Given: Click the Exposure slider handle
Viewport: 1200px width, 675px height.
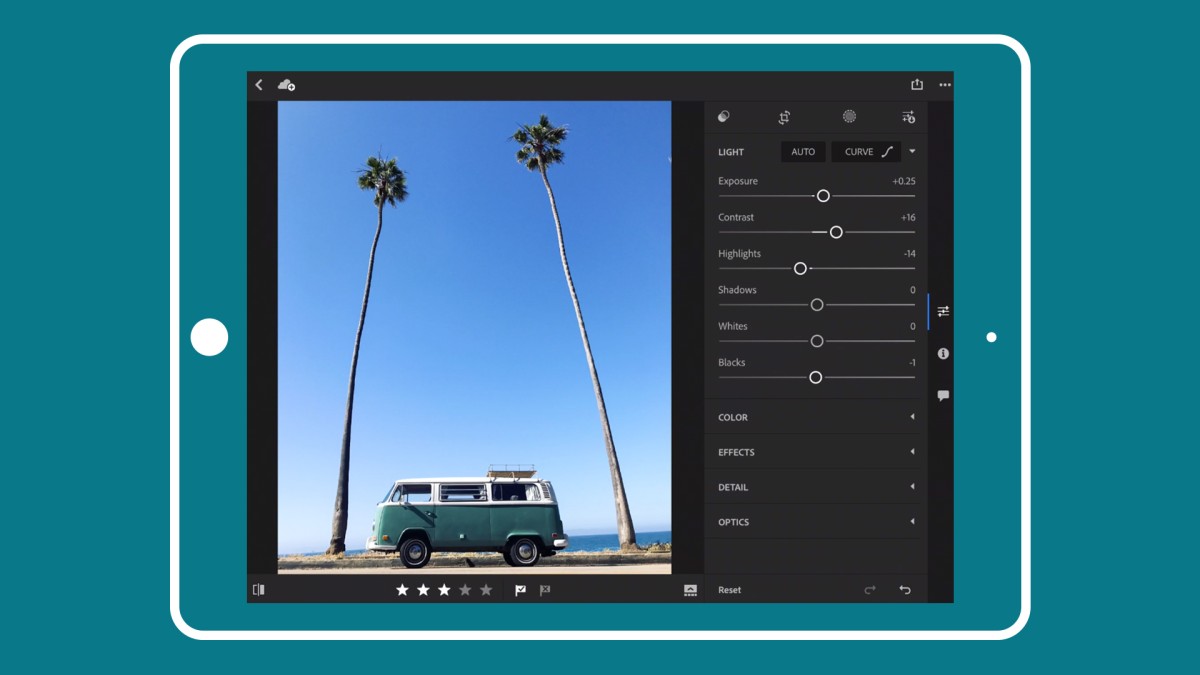Looking at the screenshot, I should click(x=823, y=196).
